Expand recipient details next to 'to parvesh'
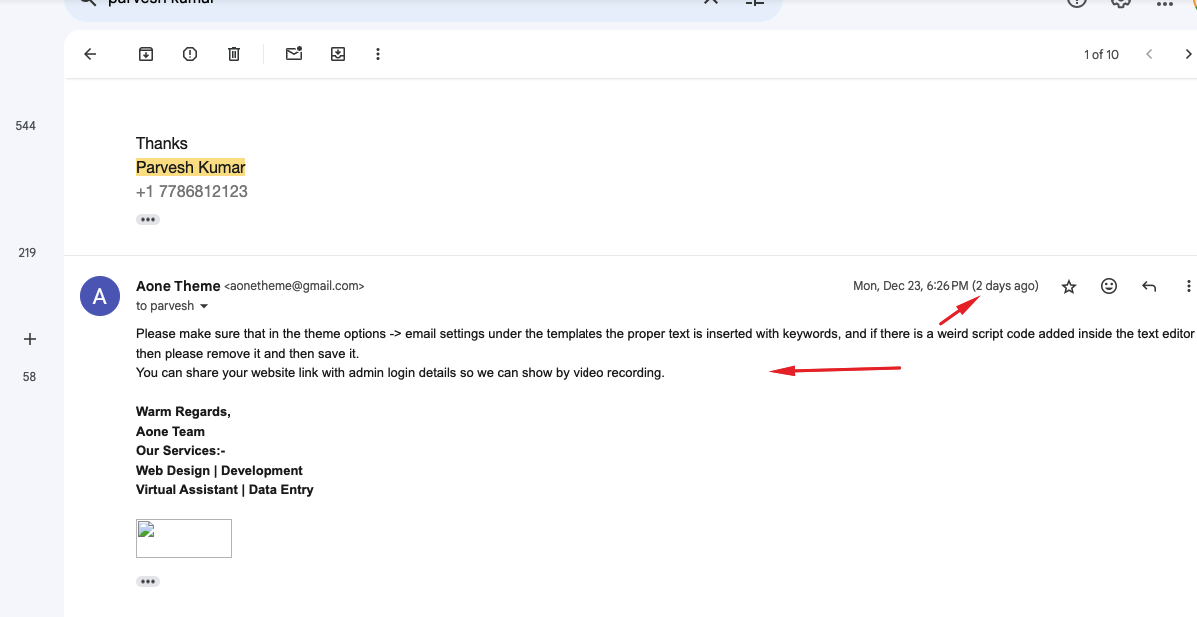The width and height of the screenshot is (1197, 617). 204,306
